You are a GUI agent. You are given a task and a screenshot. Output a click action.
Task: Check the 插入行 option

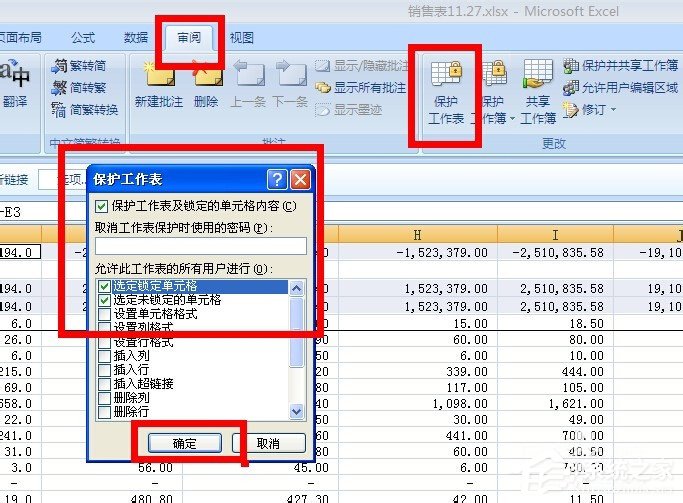(x=104, y=370)
